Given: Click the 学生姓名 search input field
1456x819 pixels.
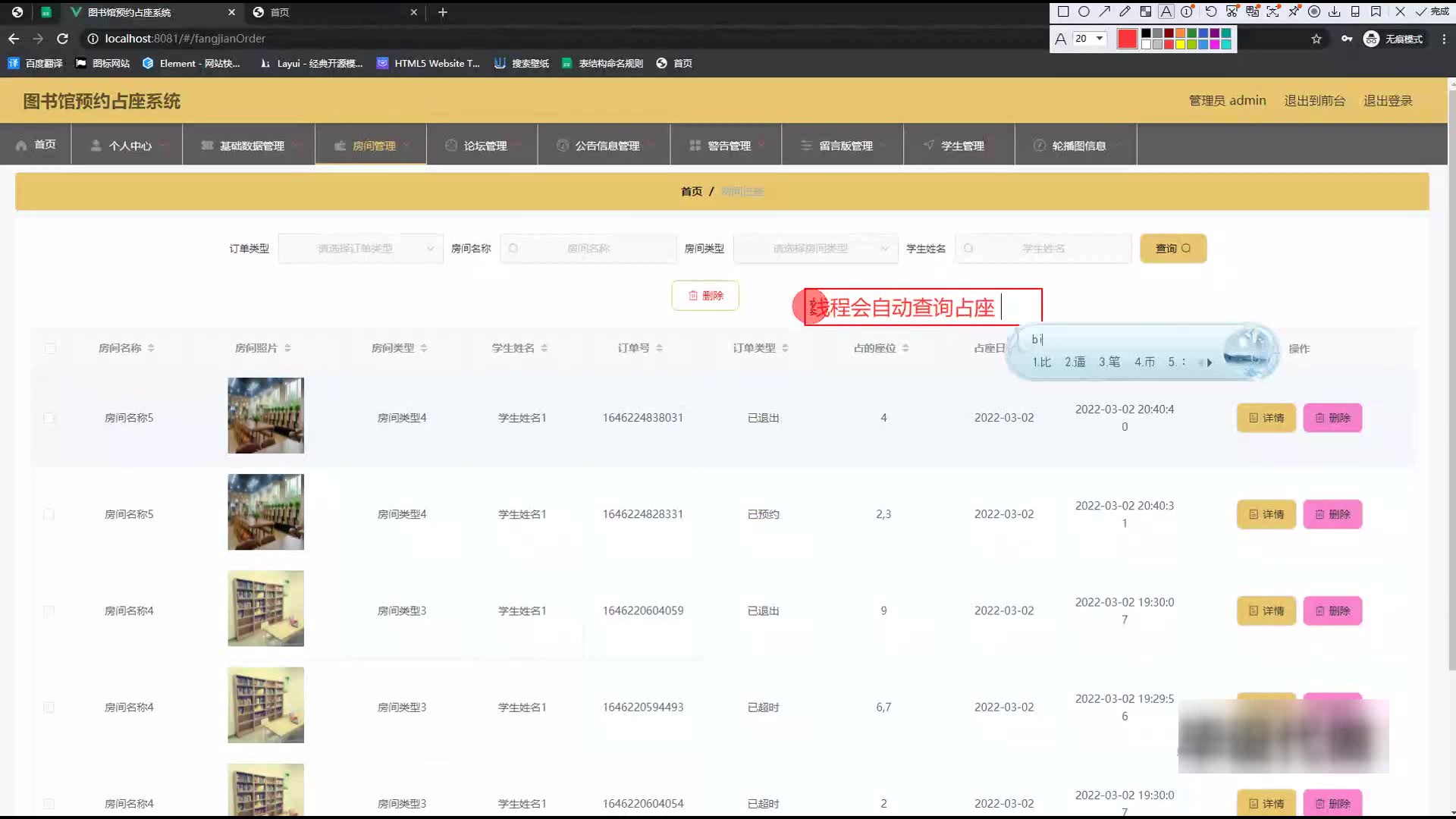Looking at the screenshot, I should point(1043,249).
